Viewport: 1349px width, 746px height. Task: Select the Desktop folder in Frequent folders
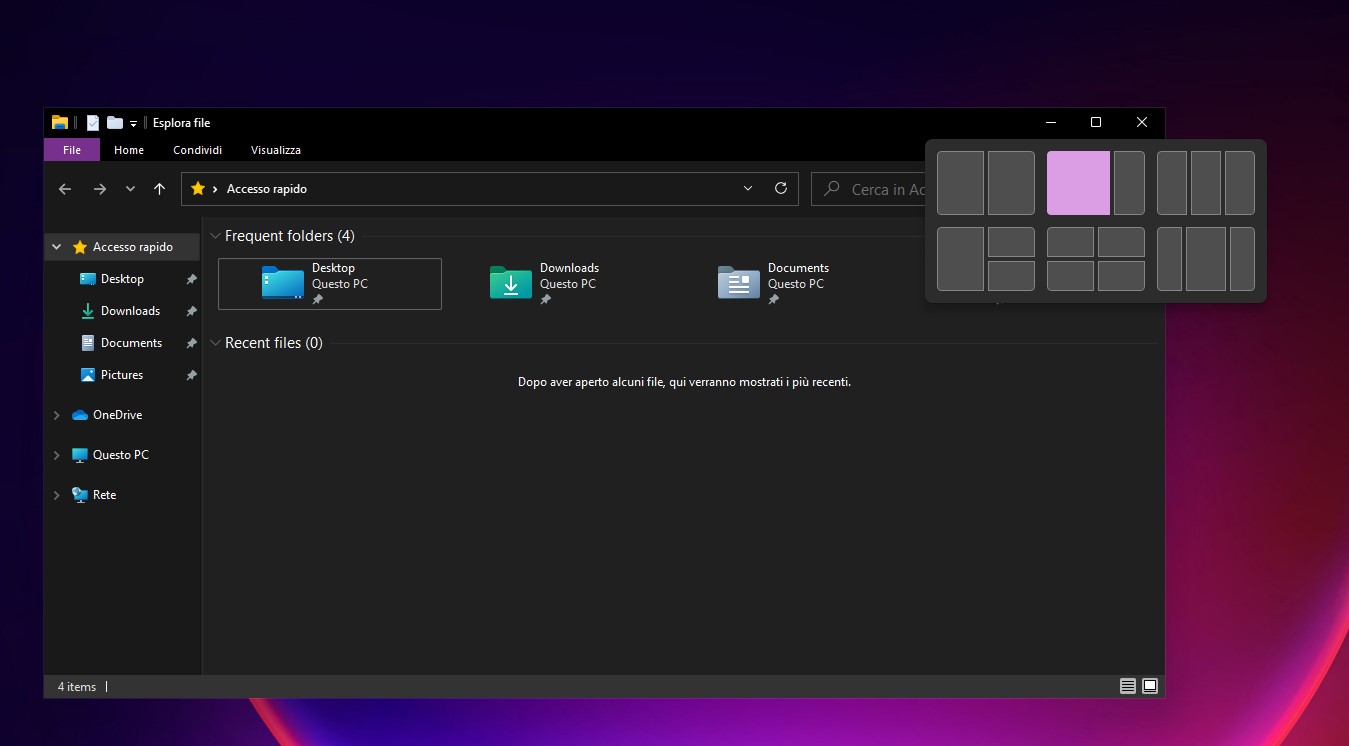[330, 284]
